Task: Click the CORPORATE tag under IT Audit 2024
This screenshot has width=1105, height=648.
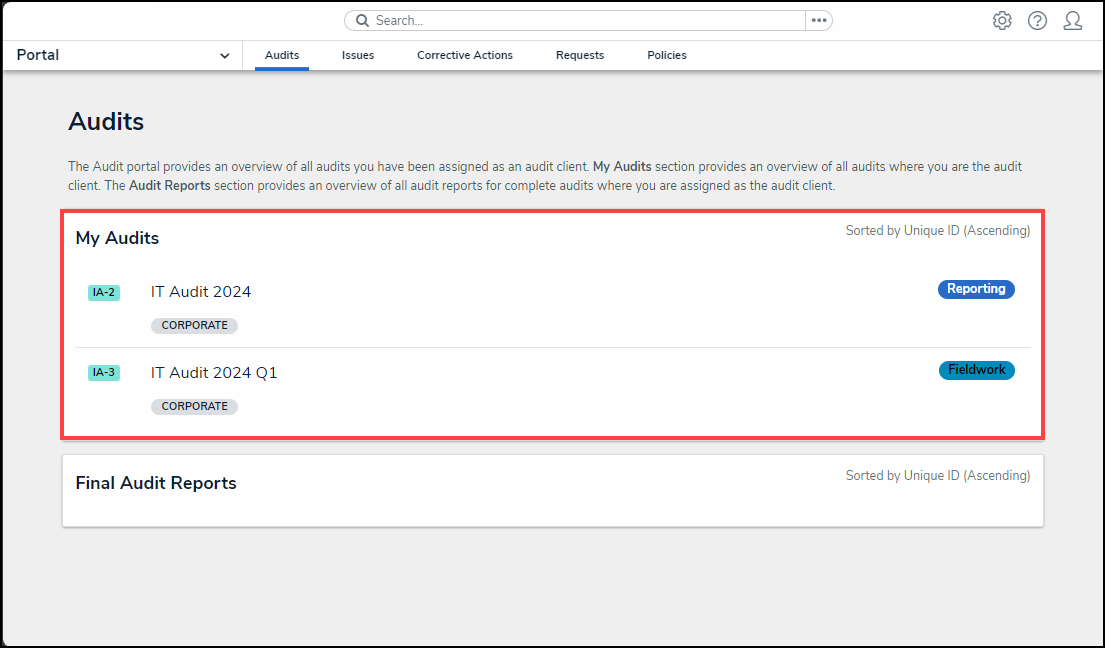Action: click(x=194, y=326)
